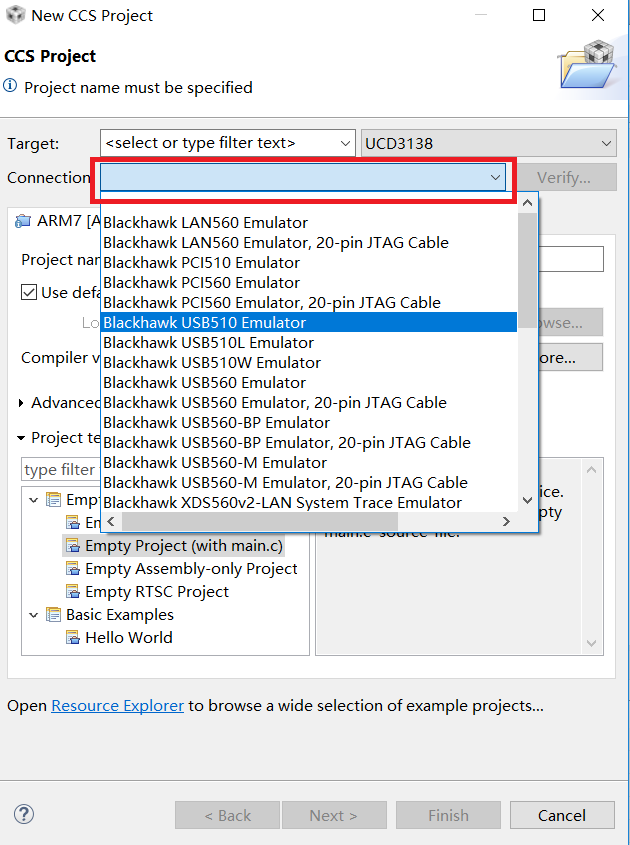Select Blackhawk LAN560 Emulator from list
The height and width of the screenshot is (845, 630).
(x=309, y=223)
